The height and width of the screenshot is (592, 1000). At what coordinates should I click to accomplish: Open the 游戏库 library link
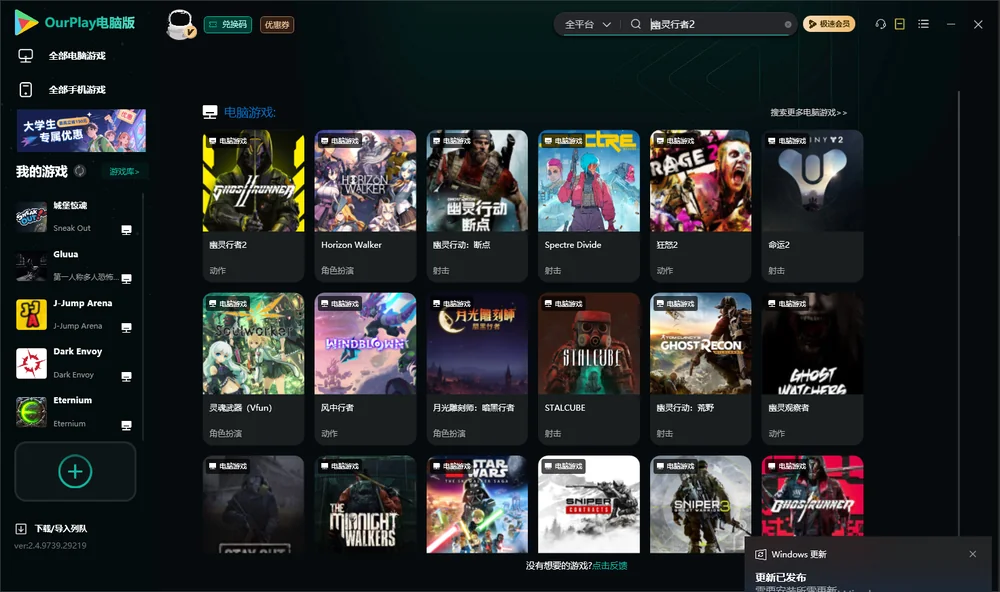point(124,172)
